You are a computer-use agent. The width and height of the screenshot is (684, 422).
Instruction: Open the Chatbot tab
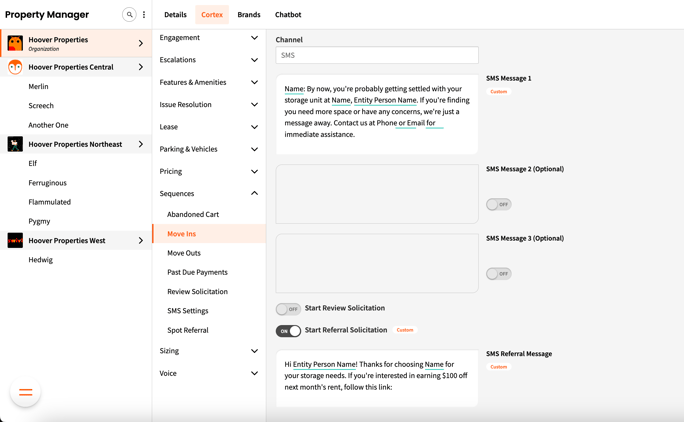tap(288, 15)
